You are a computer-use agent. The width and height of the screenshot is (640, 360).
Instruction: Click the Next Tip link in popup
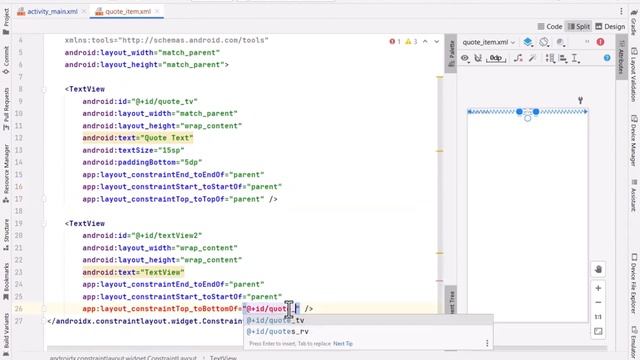[343, 344]
